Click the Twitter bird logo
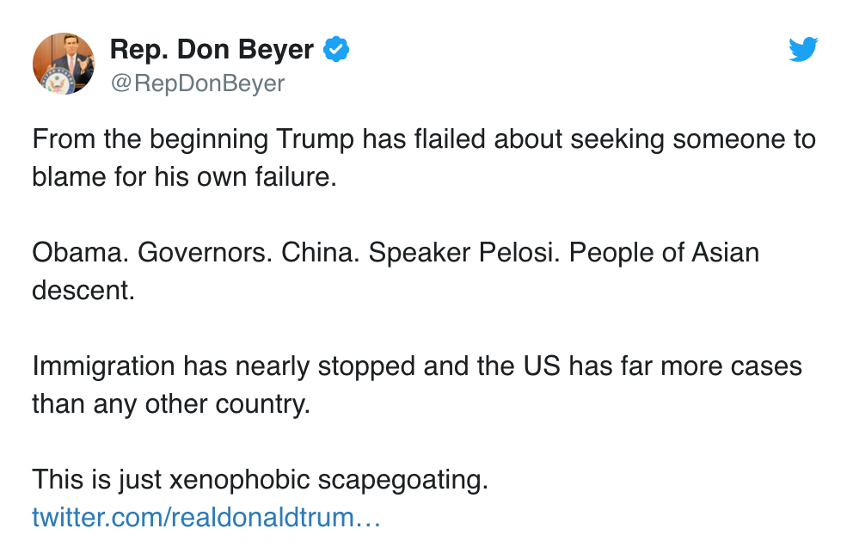Viewport: 852px width, 545px height. pyautogui.click(x=803, y=49)
